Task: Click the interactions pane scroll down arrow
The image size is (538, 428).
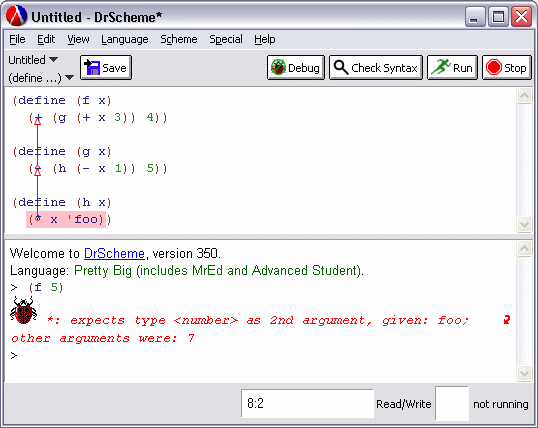Action: [x=524, y=373]
